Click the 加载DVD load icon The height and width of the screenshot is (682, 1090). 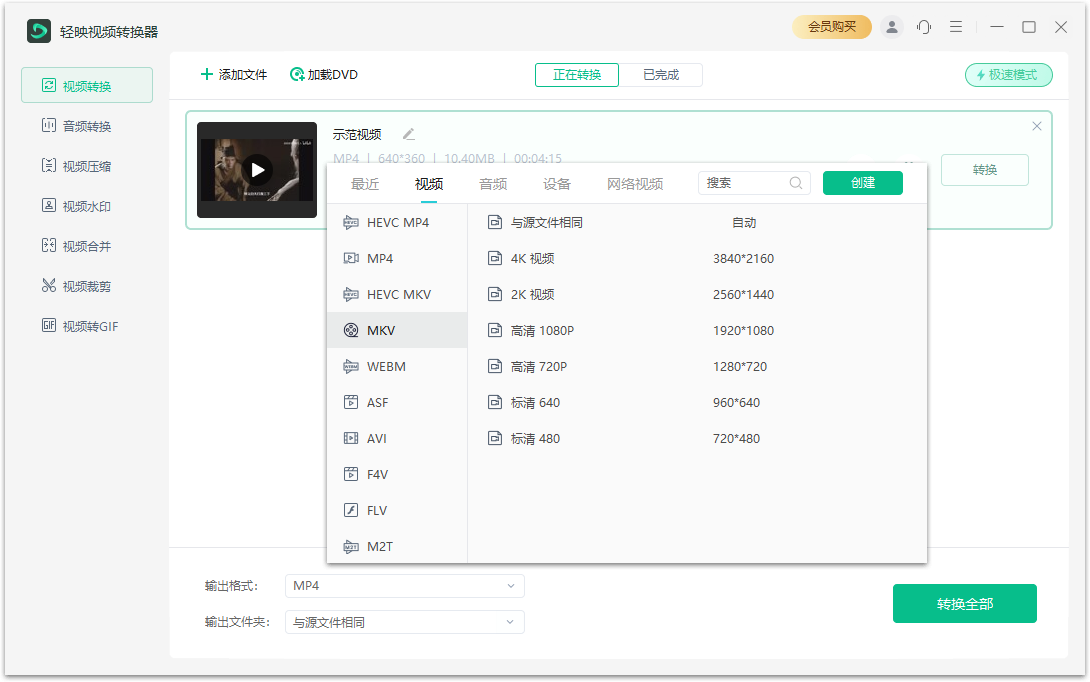click(297, 75)
